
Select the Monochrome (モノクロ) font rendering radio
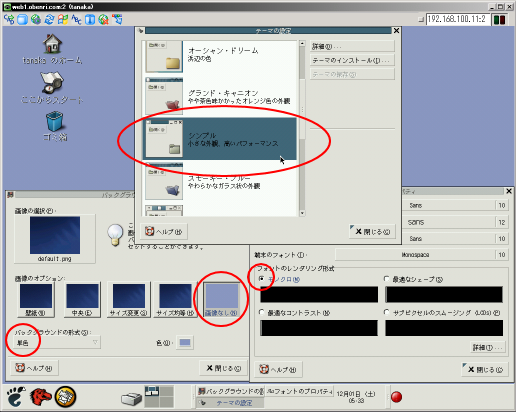click(262, 278)
